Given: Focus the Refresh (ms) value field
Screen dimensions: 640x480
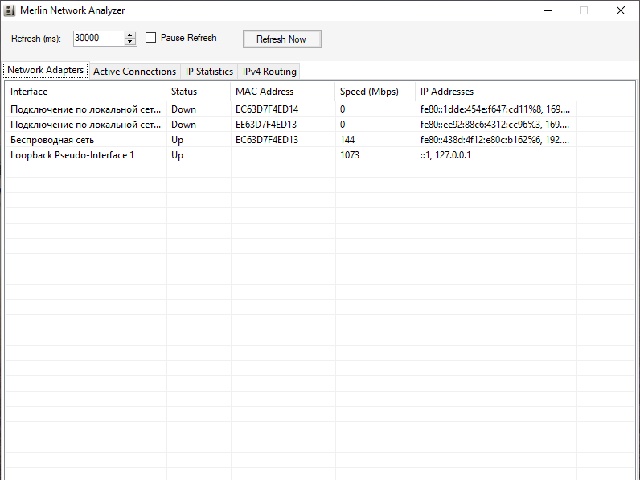Looking at the screenshot, I should point(98,38).
